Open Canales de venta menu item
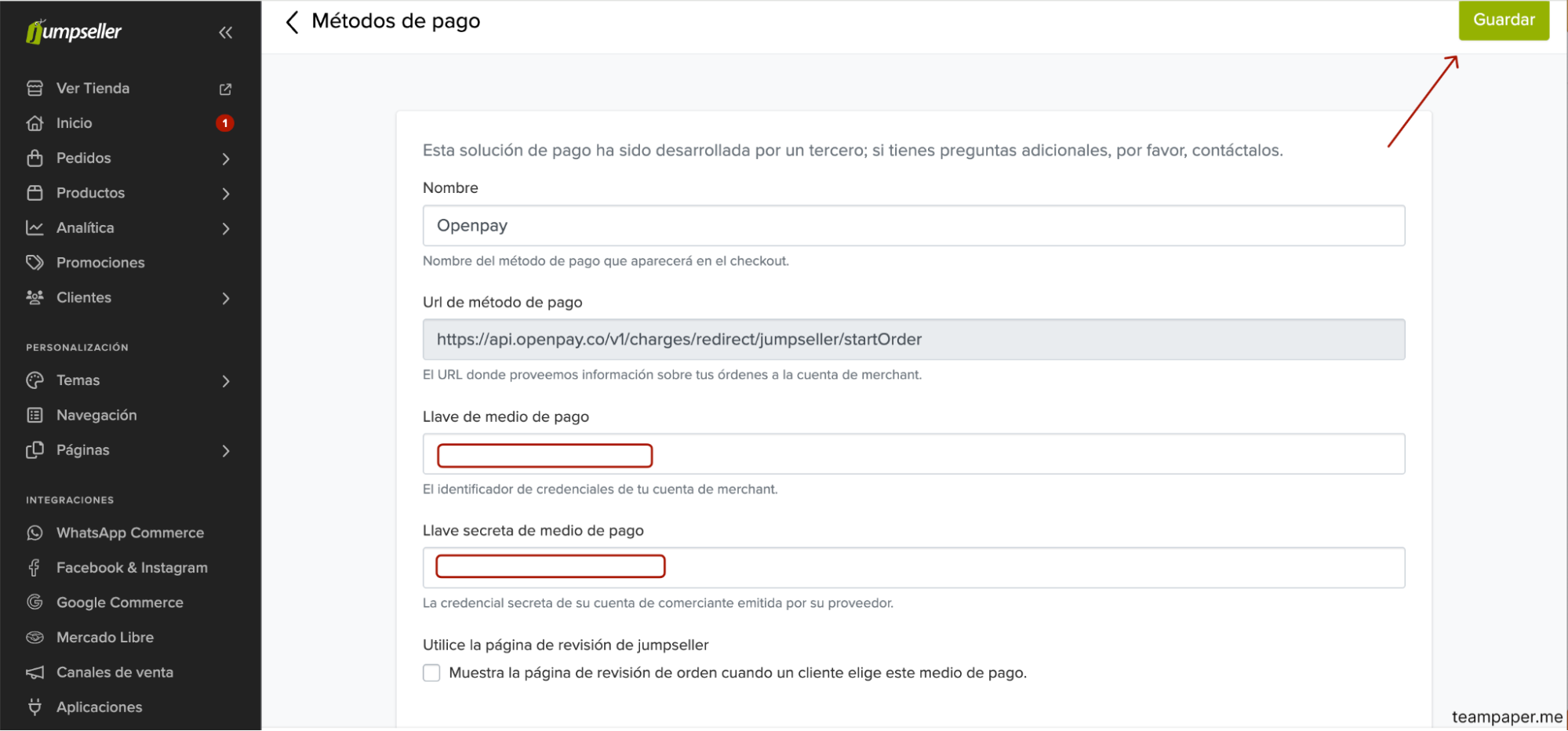The image size is (1568, 731). 115,673
